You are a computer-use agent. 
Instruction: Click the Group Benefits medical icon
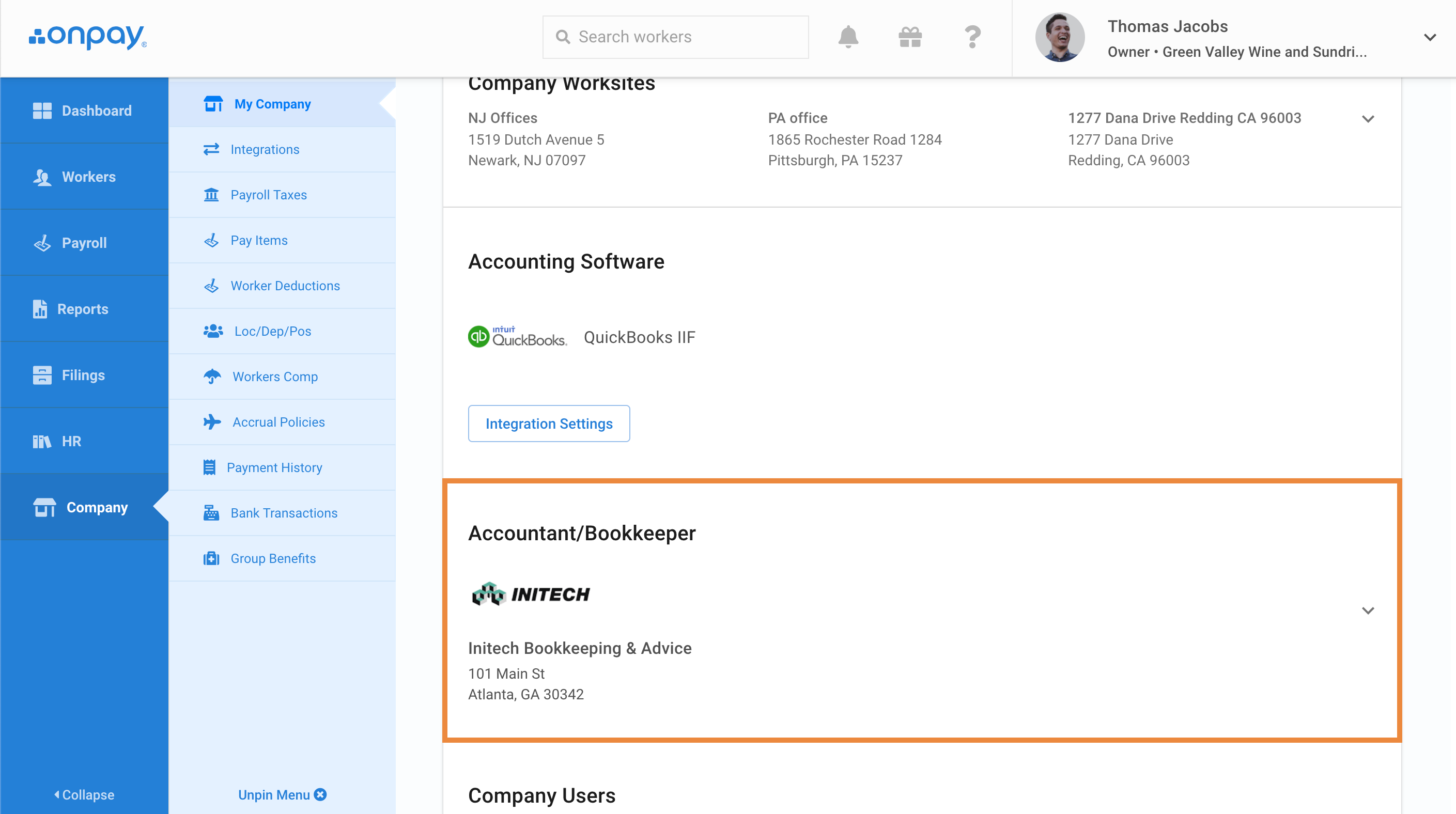(x=211, y=558)
